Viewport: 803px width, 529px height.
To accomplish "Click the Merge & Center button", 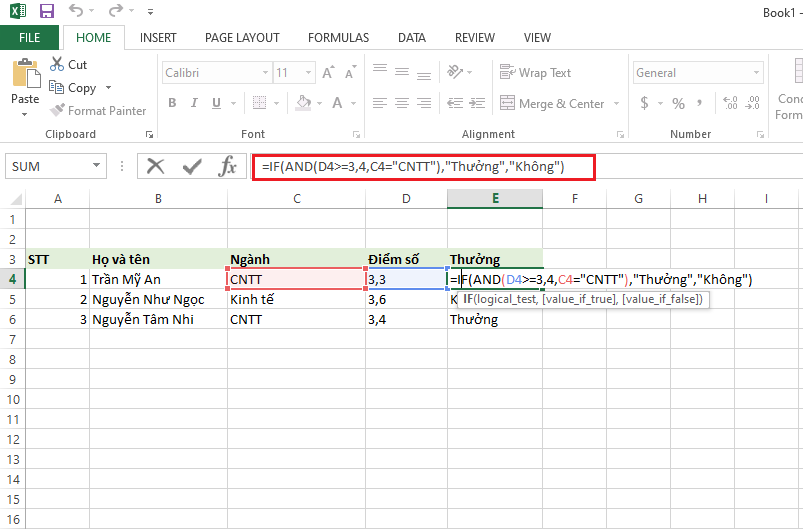I will coord(552,103).
